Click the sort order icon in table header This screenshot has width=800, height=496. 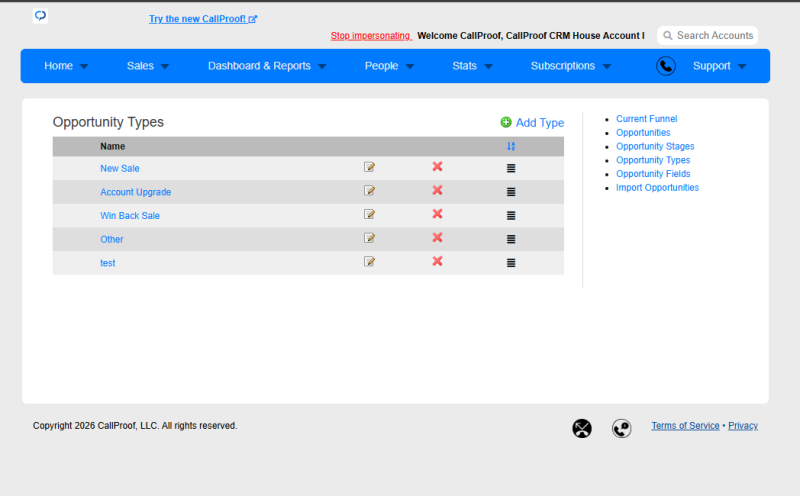click(511, 146)
